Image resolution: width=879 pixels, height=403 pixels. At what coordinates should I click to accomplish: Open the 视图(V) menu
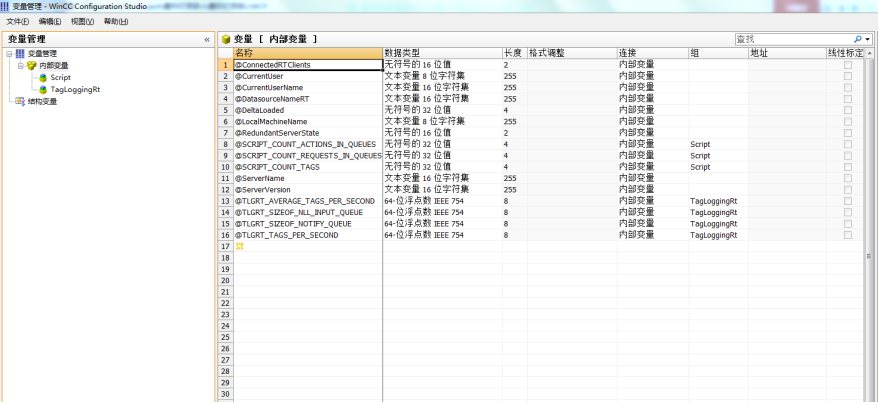click(x=82, y=21)
